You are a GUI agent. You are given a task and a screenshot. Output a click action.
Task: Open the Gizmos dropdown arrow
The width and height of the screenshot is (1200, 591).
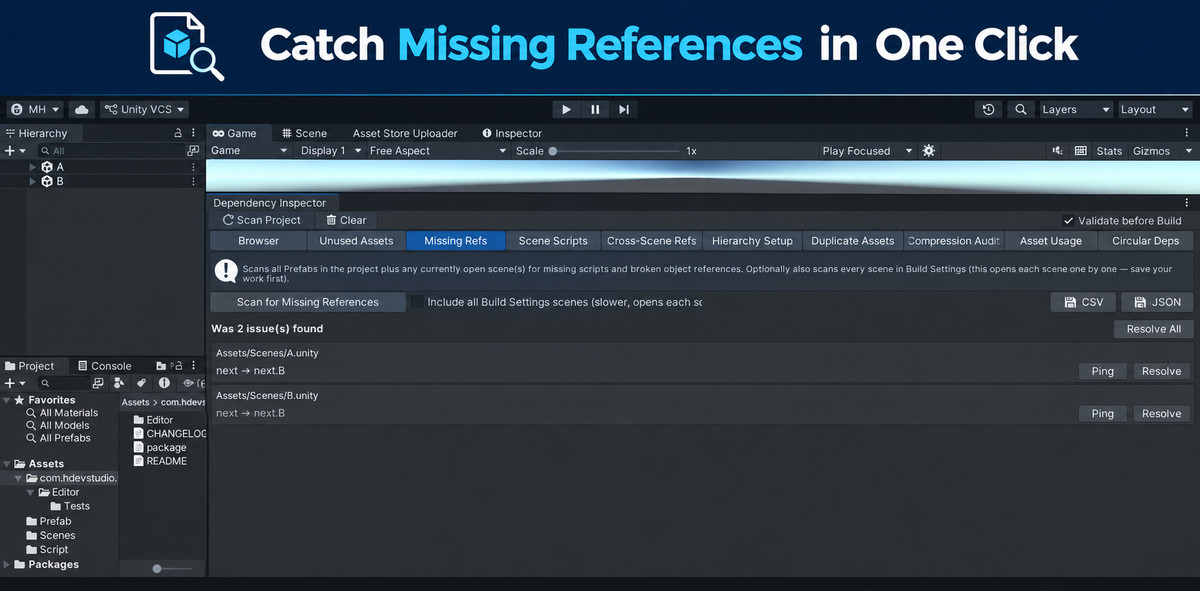pos(1188,151)
